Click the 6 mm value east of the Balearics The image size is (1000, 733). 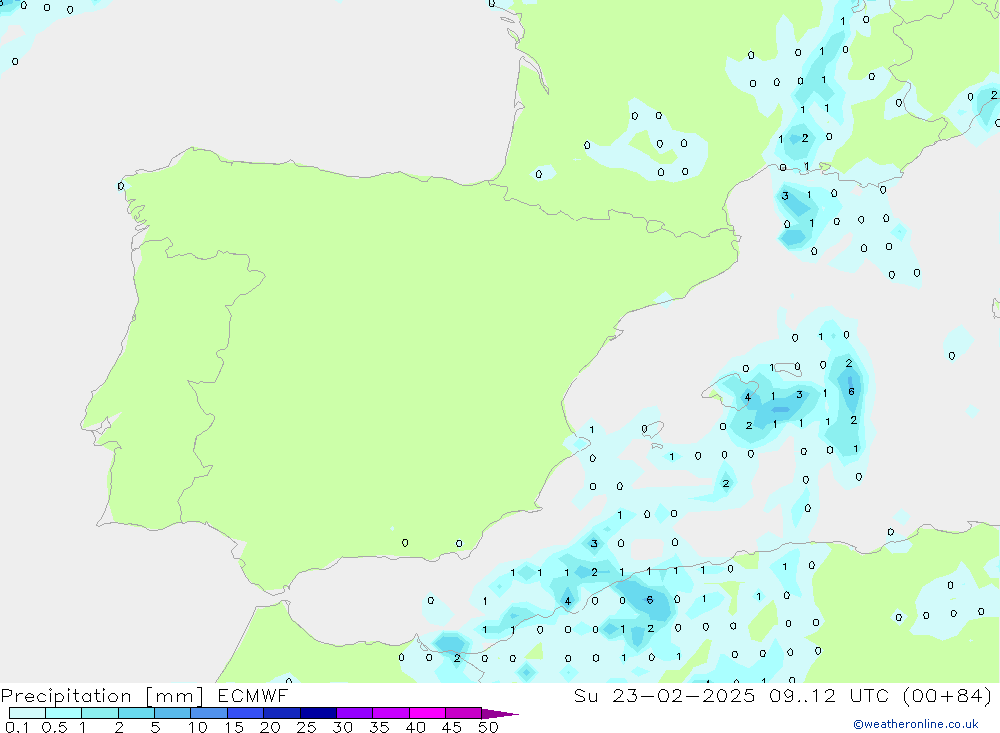click(x=851, y=391)
